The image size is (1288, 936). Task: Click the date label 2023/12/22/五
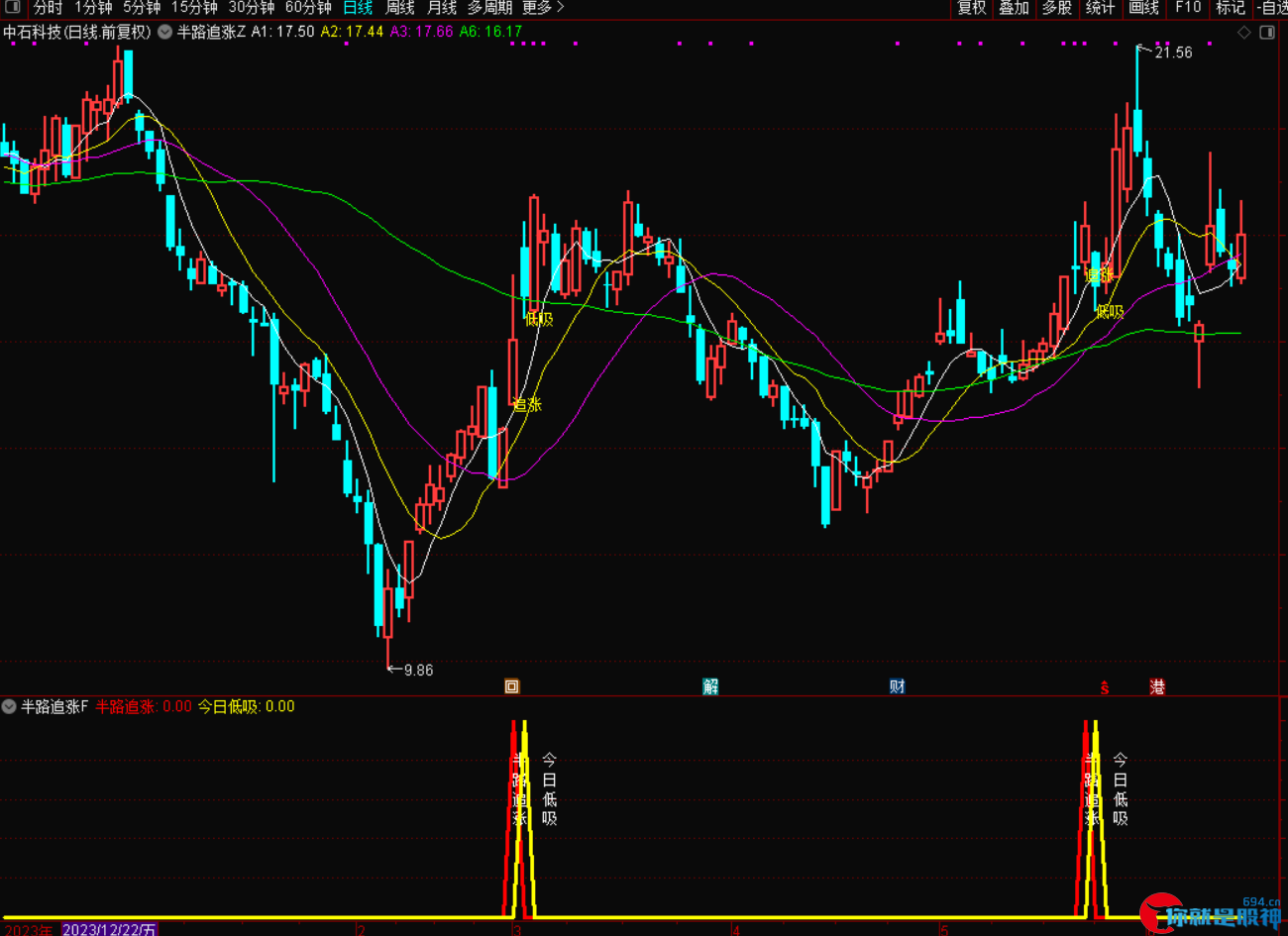tap(109, 929)
